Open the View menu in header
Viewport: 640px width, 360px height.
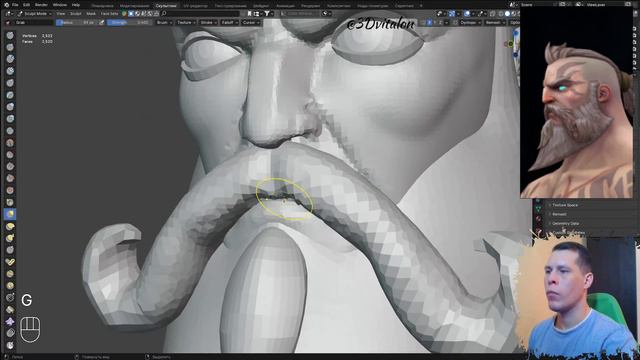61,13
